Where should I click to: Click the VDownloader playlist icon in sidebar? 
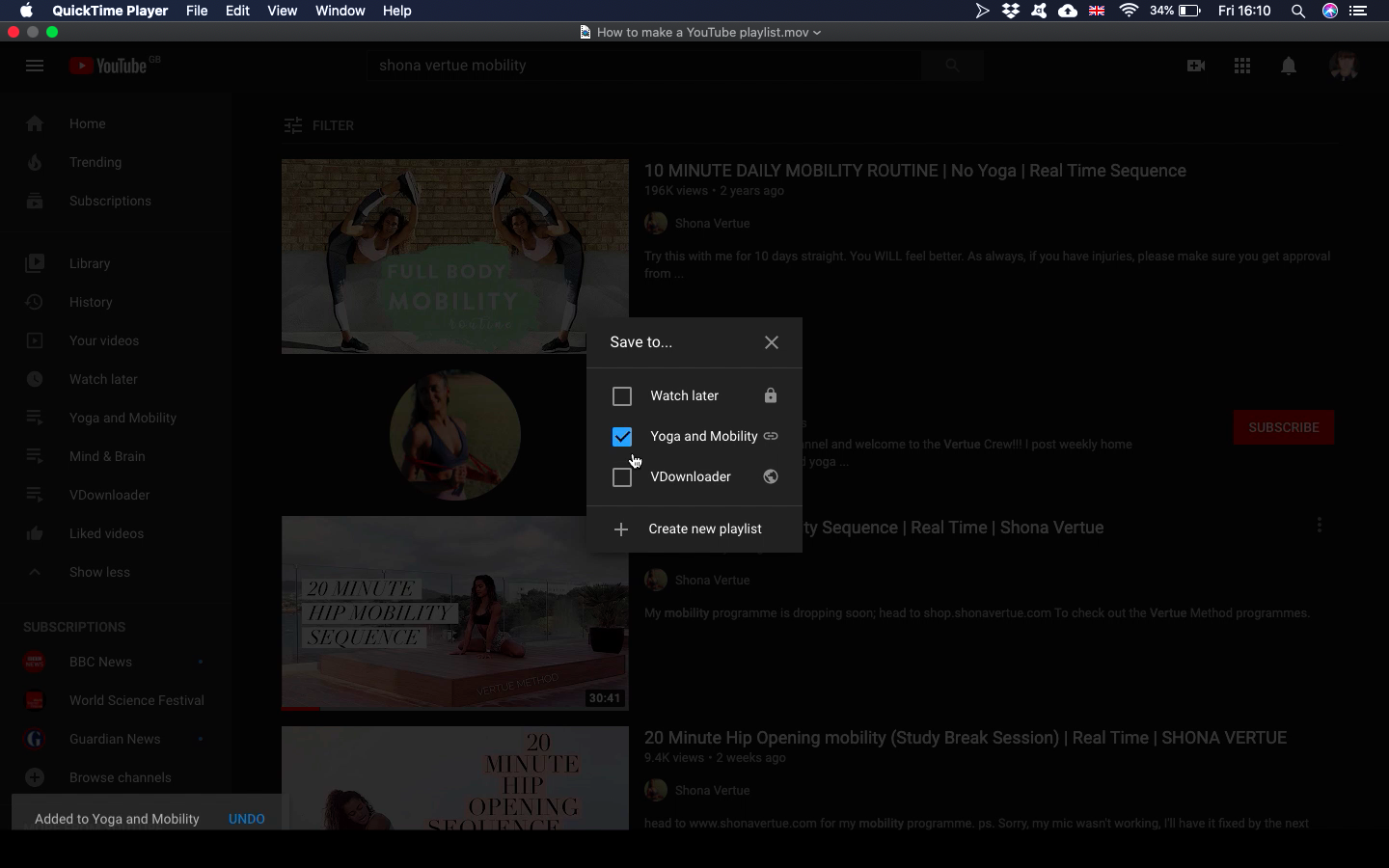point(35,495)
